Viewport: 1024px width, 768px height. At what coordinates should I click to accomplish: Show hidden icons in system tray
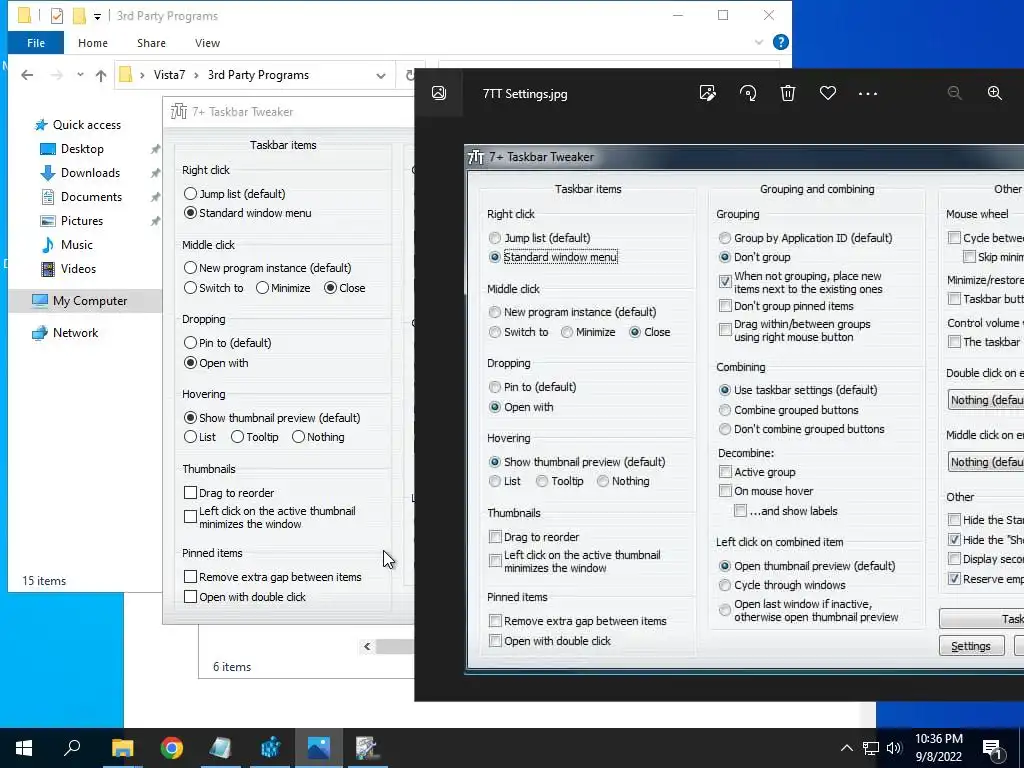(x=846, y=748)
